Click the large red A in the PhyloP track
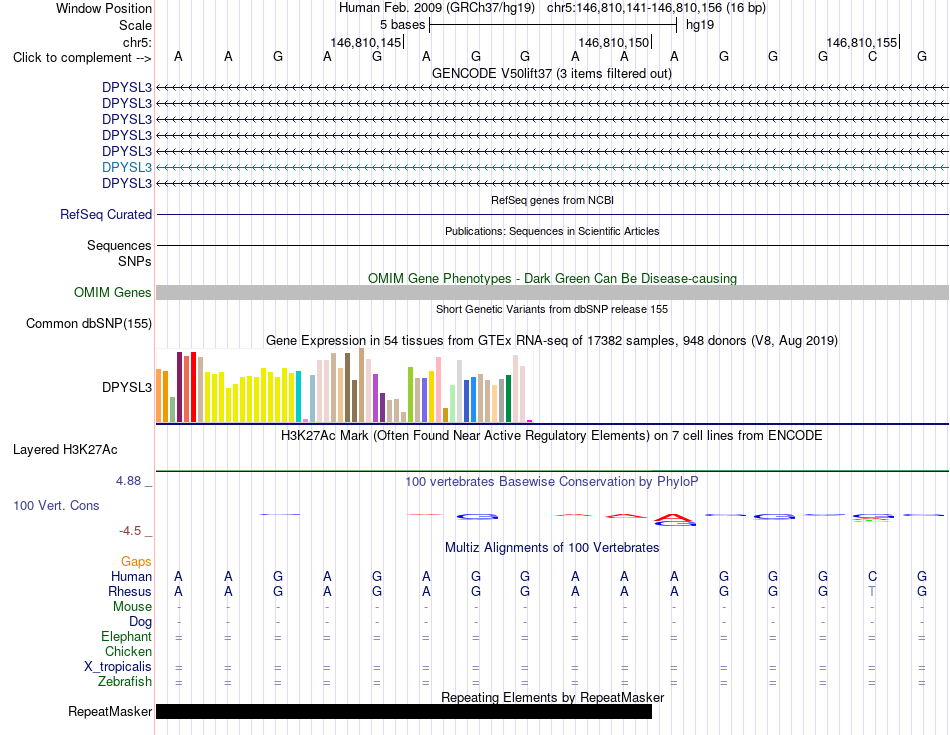 pyautogui.click(x=674, y=517)
